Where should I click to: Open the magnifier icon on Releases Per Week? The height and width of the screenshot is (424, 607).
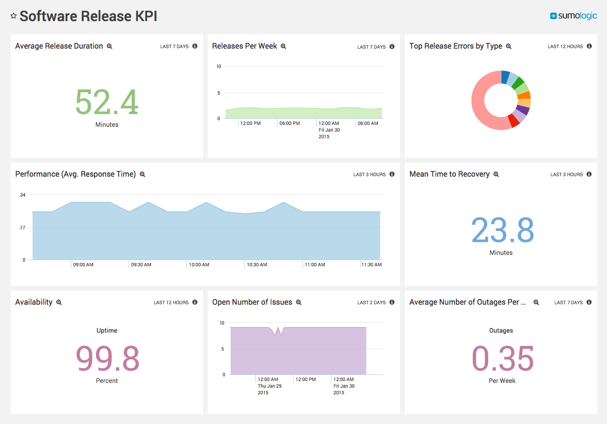coord(284,47)
